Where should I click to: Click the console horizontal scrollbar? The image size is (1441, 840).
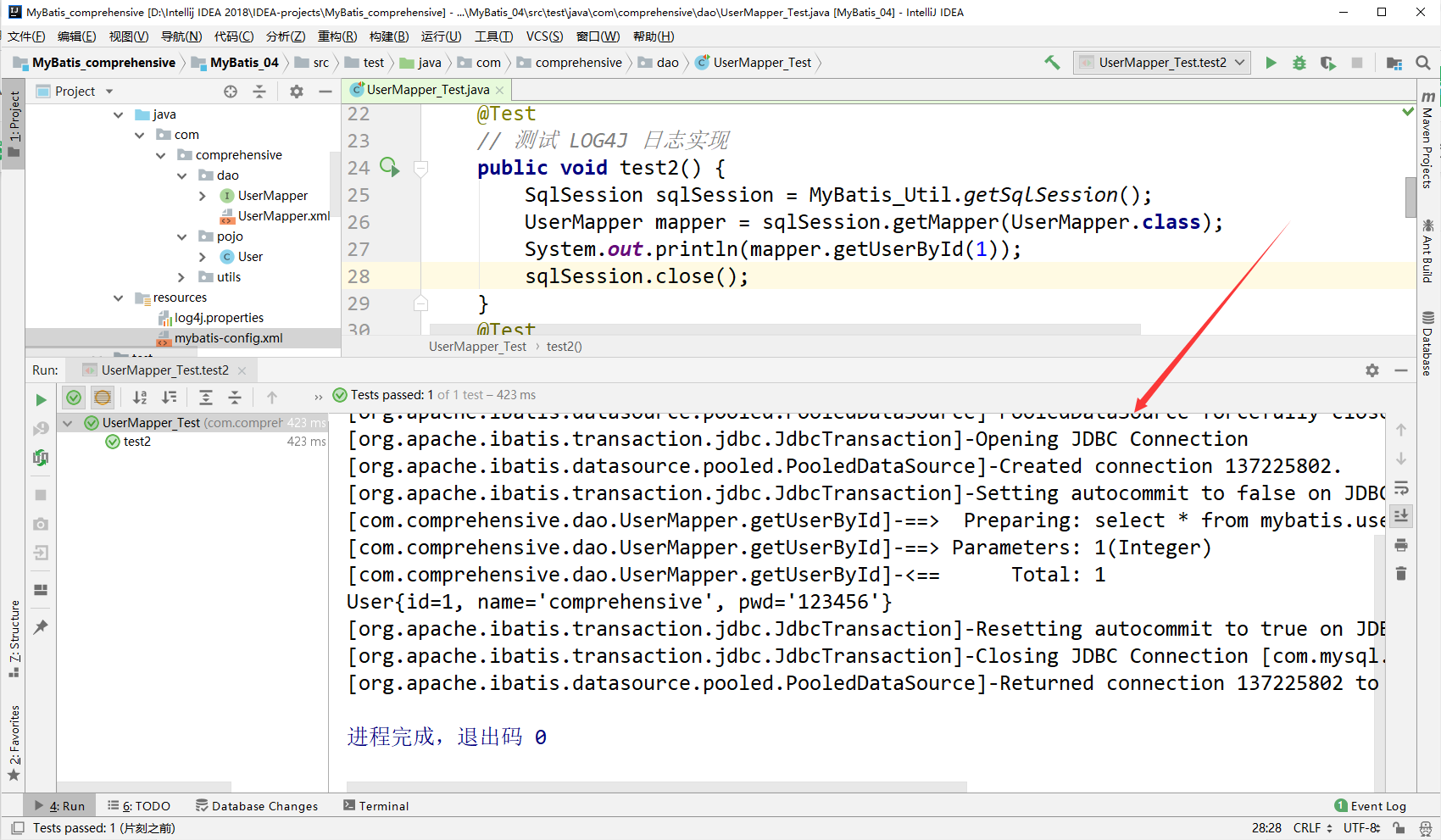click(x=656, y=786)
